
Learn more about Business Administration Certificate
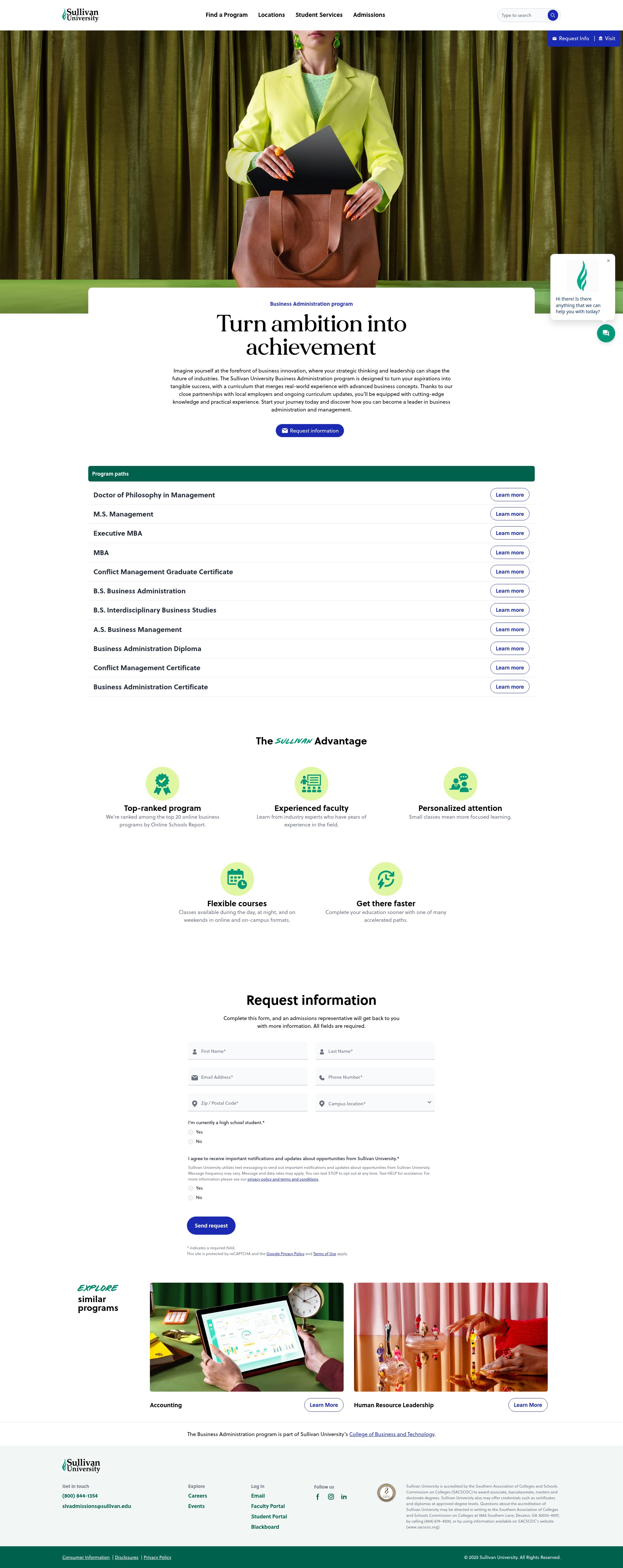tap(510, 687)
